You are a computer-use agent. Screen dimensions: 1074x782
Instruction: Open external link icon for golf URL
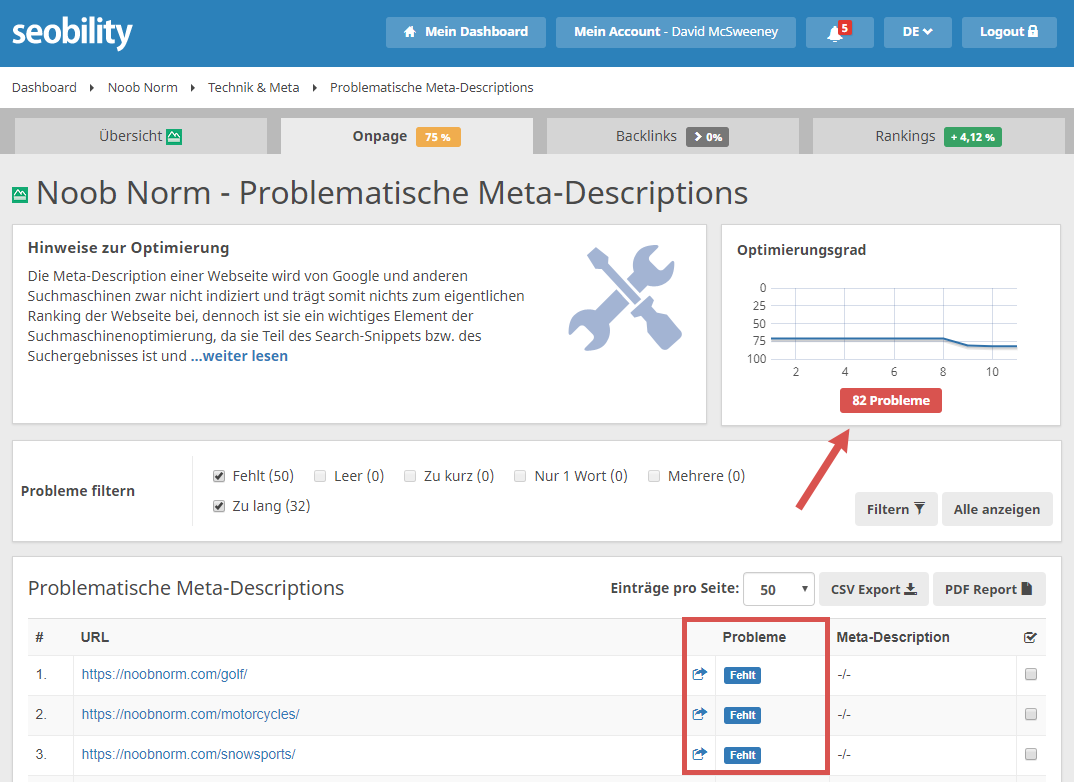699,674
